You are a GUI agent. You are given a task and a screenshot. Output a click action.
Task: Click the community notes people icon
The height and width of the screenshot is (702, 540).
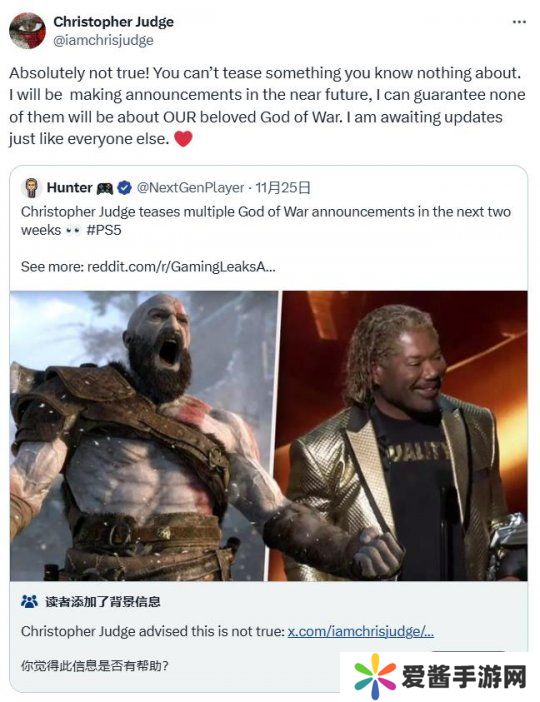[30, 601]
